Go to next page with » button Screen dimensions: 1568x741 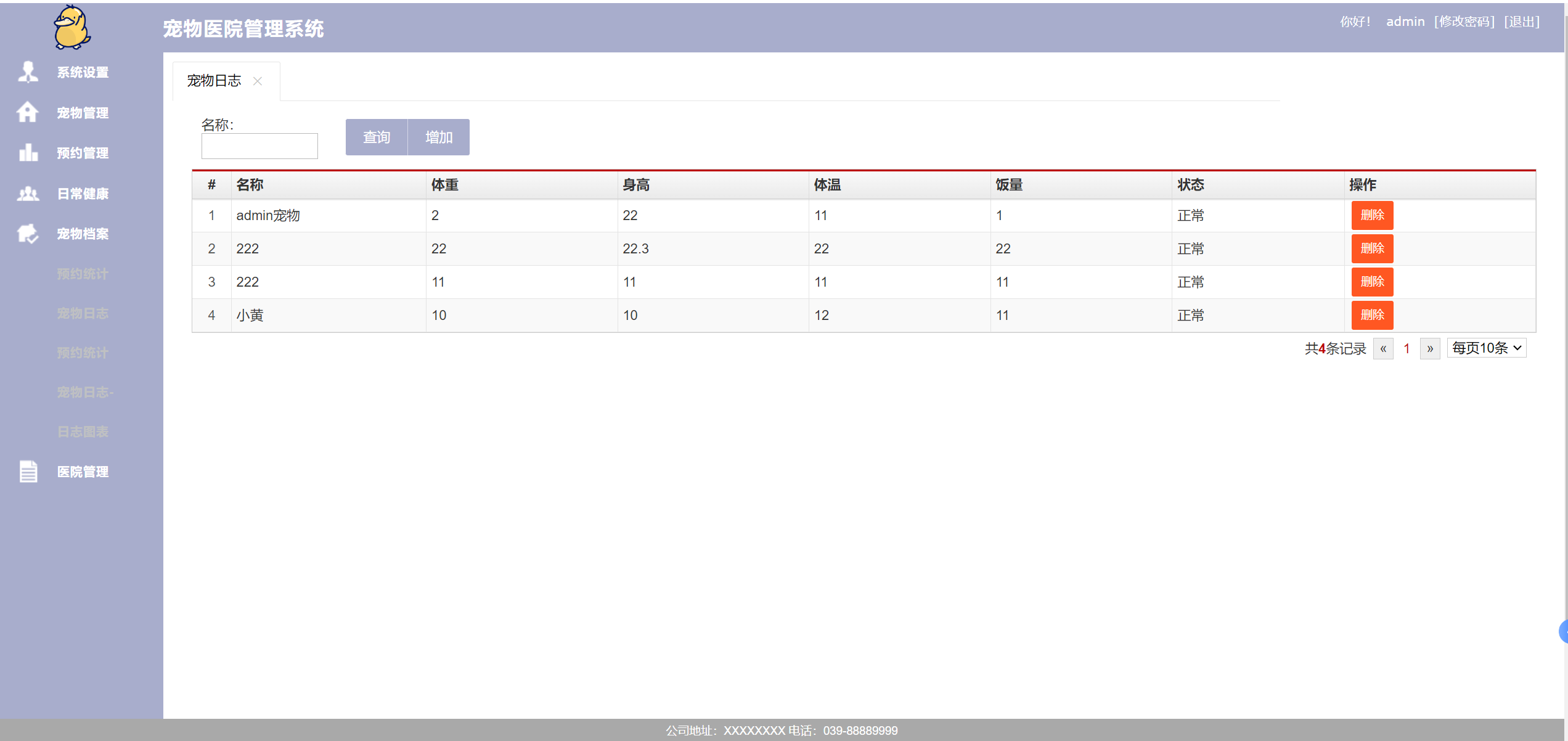click(1429, 349)
